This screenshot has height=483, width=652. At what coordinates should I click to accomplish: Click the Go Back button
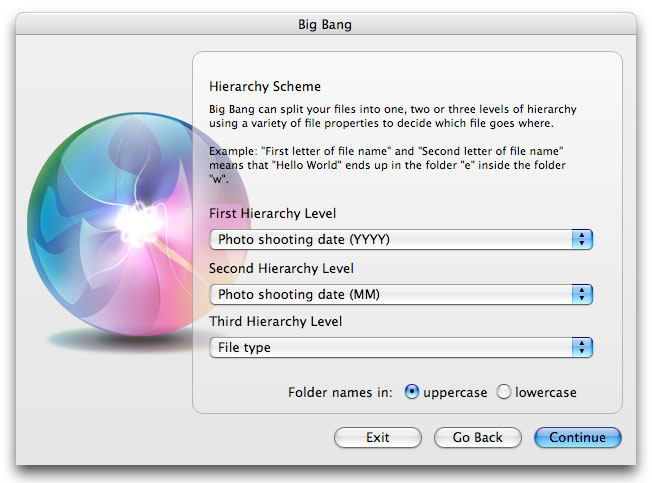point(477,437)
